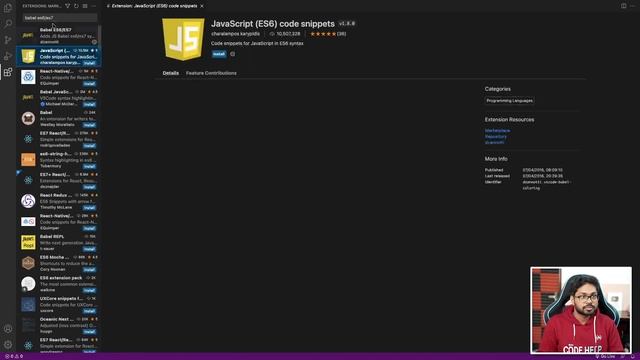The height and width of the screenshot is (360, 640).
Task: Select Babel ES6/ES7 extension in list
Action: [58, 36]
